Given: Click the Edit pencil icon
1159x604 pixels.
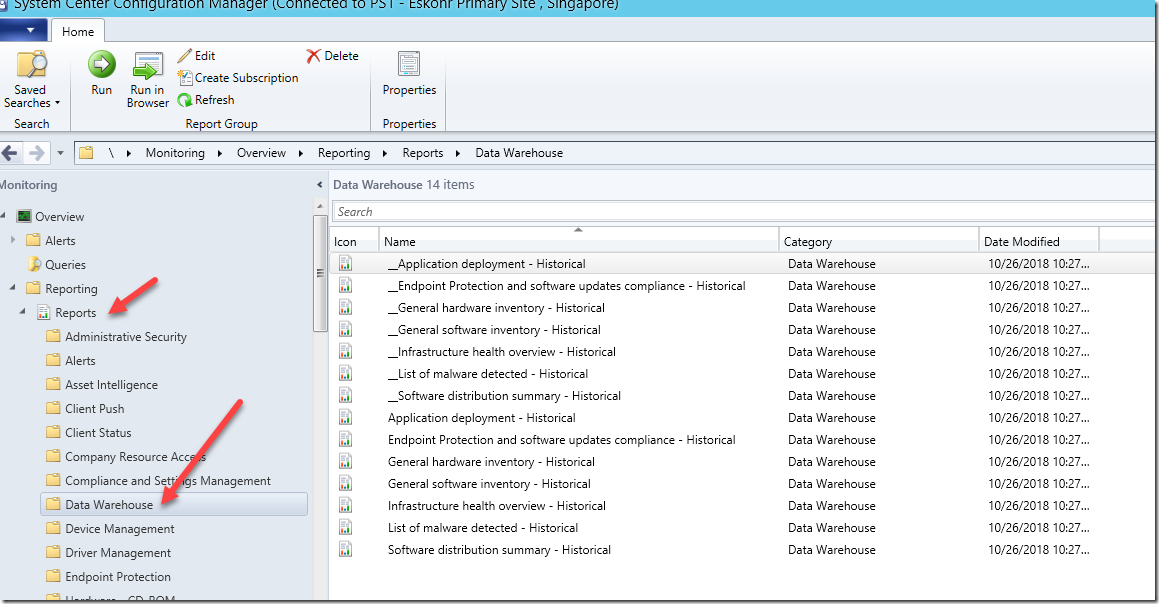Looking at the screenshot, I should coord(185,56).
